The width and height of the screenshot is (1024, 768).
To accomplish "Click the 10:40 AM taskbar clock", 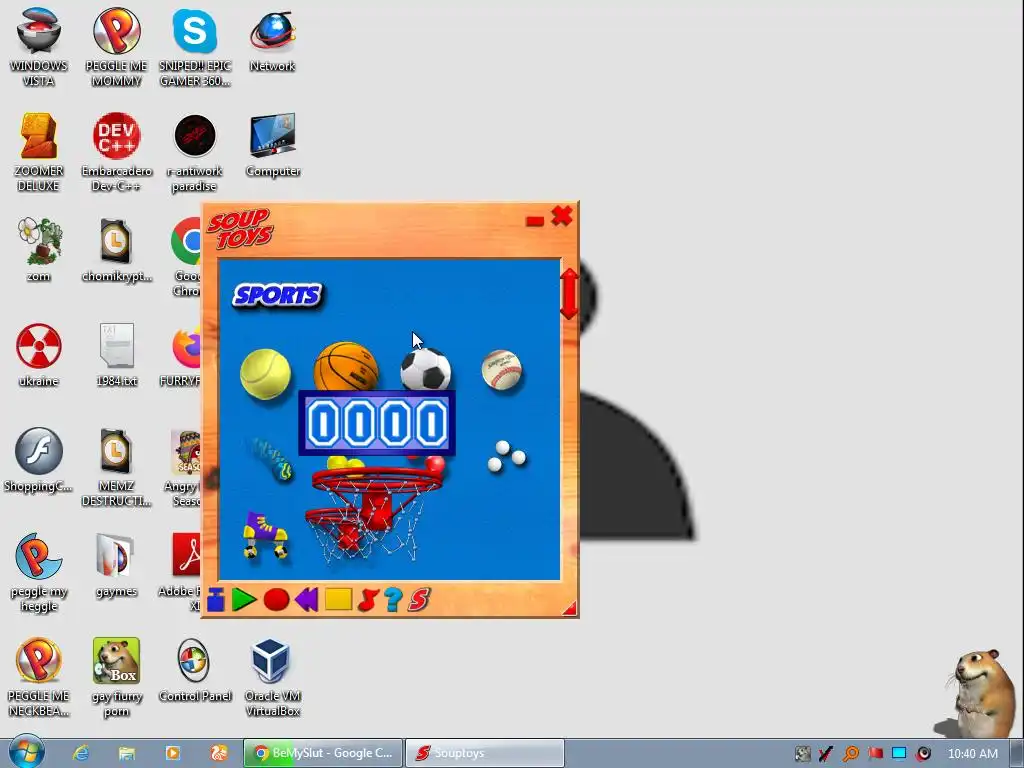I will pyautogui.click(x=972, y=754).
